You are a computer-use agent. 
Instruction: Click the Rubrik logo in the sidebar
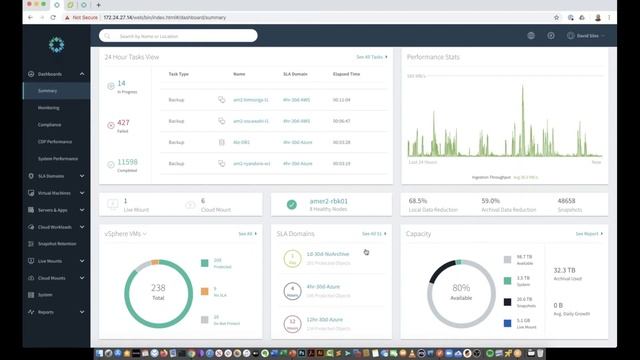56,44
